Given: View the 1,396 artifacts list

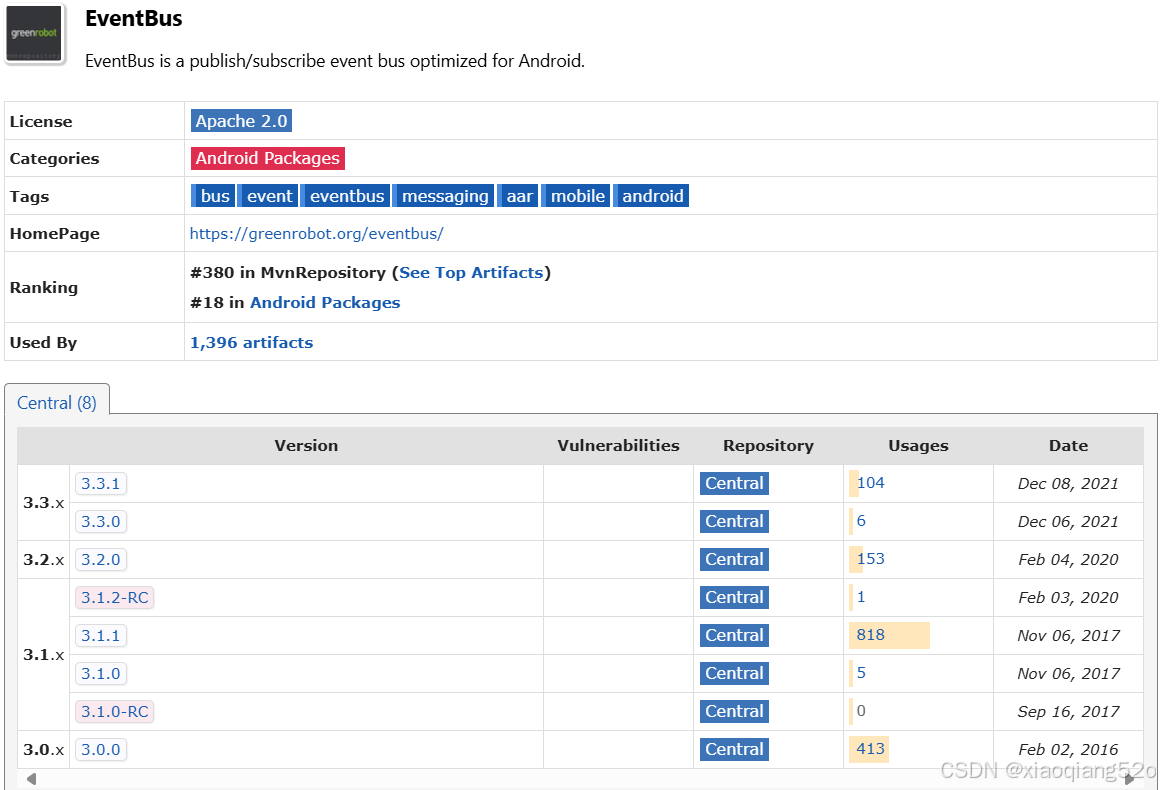Looking at the screenshot, I should [251, 342].
